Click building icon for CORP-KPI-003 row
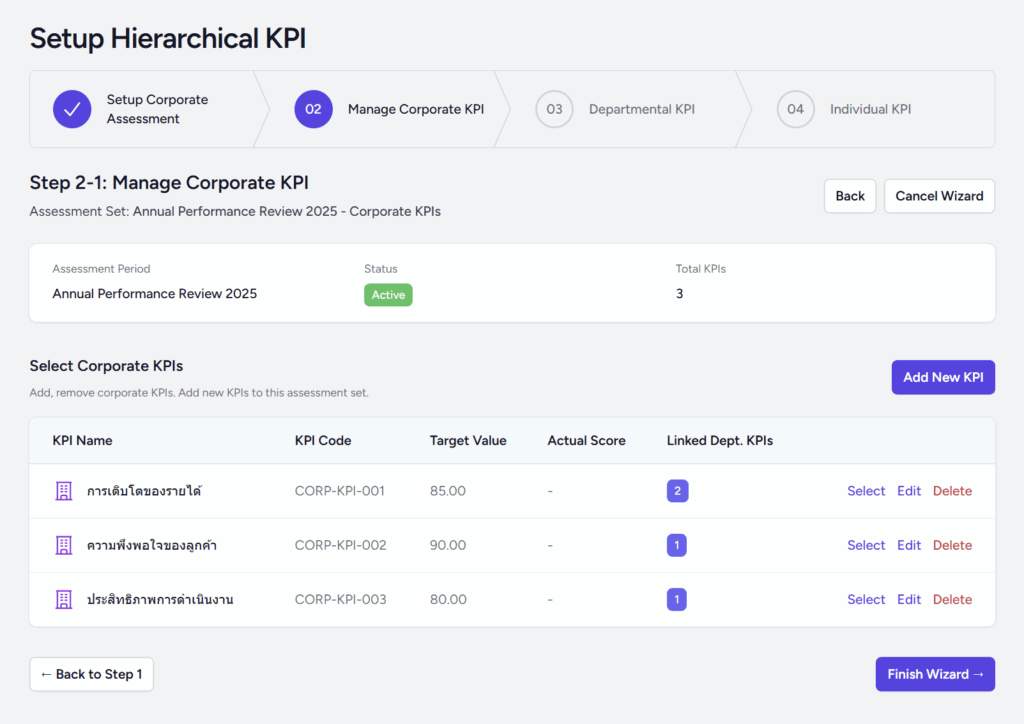 click(x=64, y=599)
